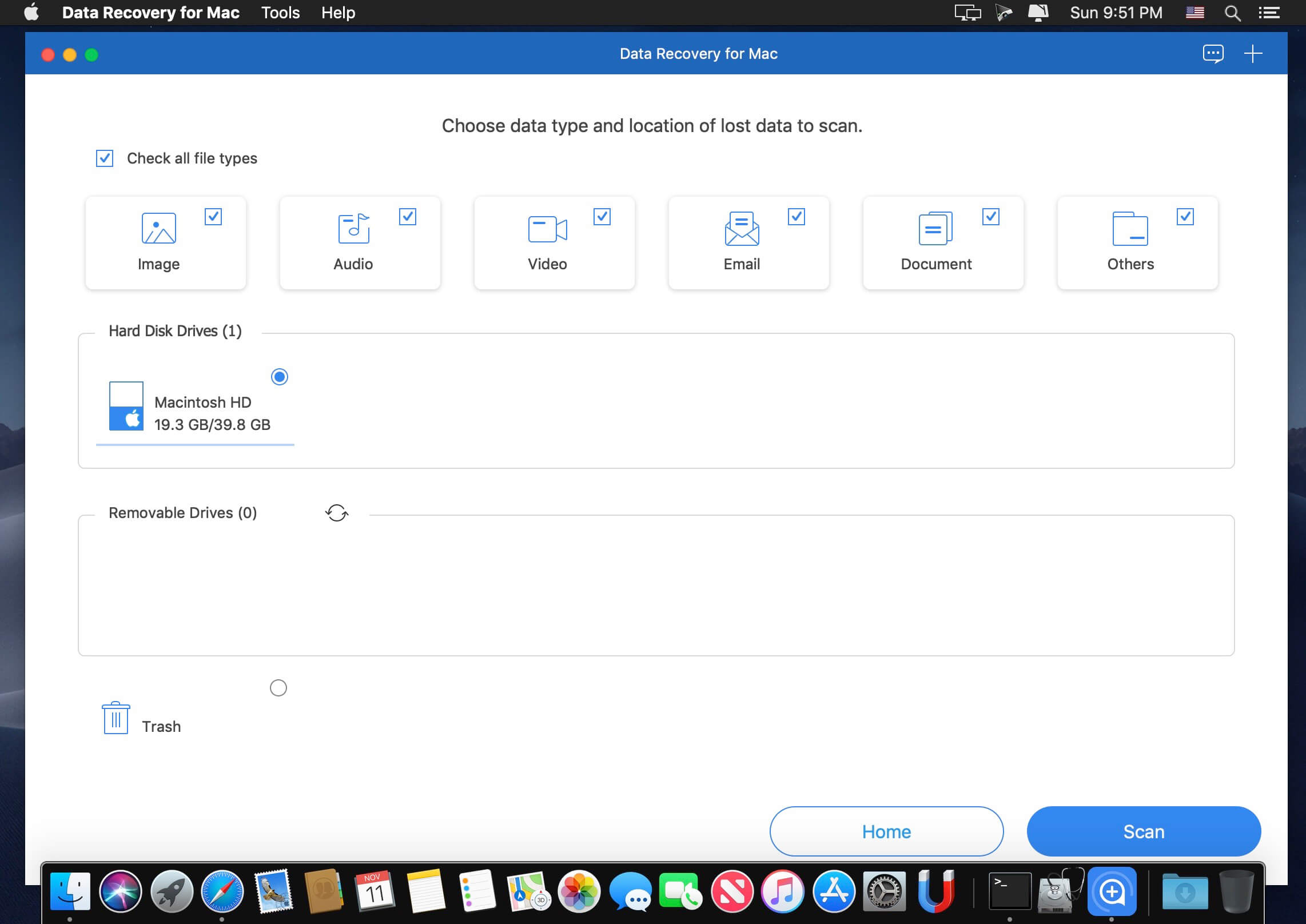This screenshot has height=924, width=1306.
Task: Open the Magnet-shaped app in the Dock
Action: 935,891
